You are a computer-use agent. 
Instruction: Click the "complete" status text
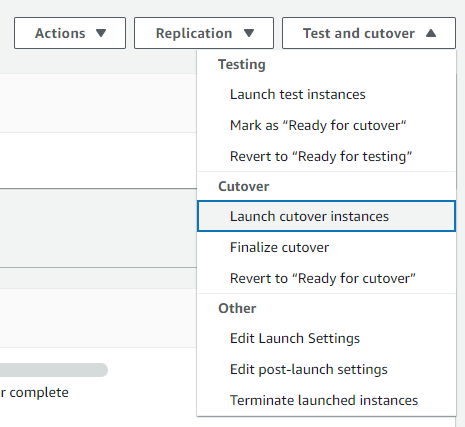pyautogui.click(x=39, y=393)
